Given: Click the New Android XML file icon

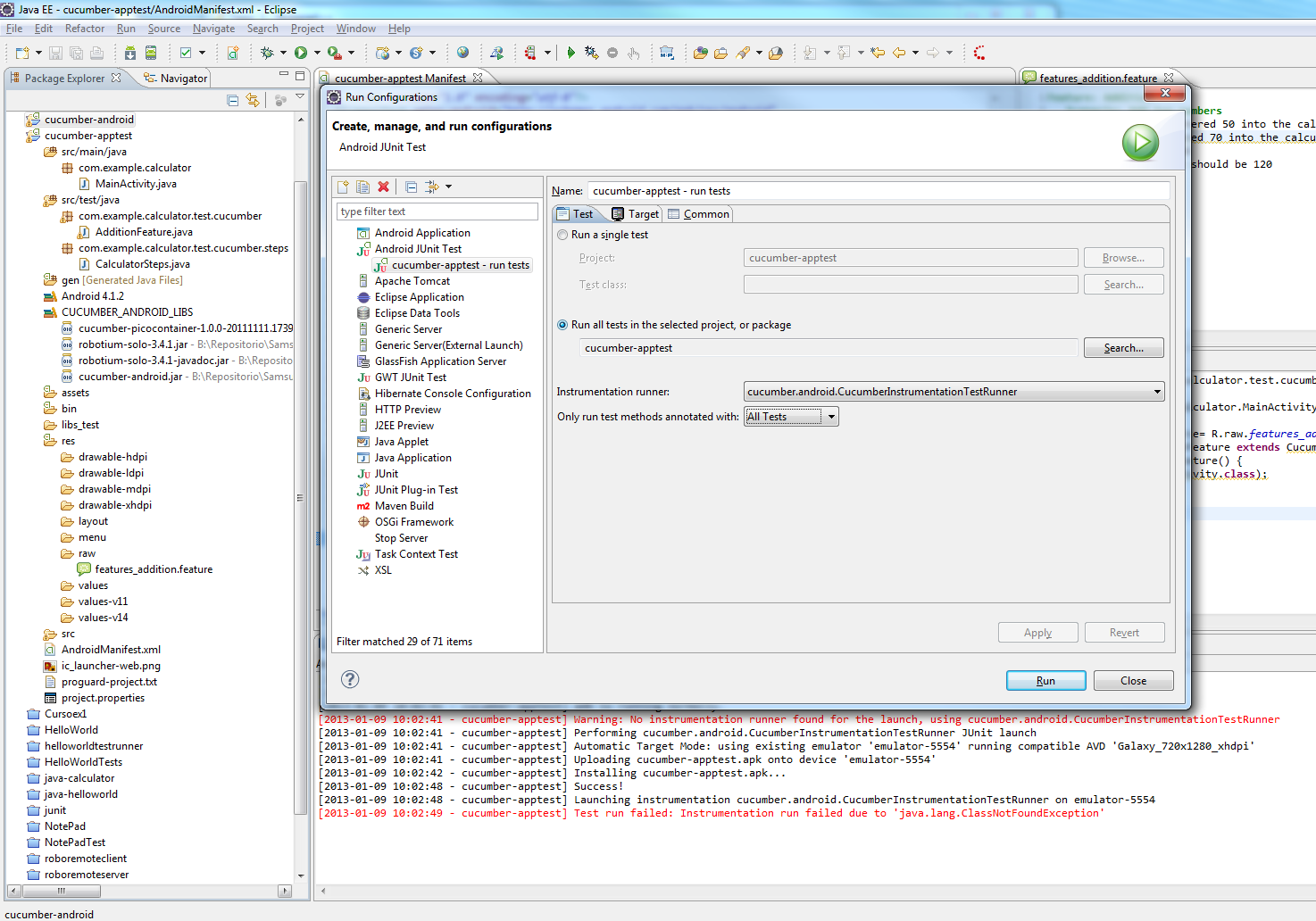Looking at the screenshot, I should coord(232,53).
